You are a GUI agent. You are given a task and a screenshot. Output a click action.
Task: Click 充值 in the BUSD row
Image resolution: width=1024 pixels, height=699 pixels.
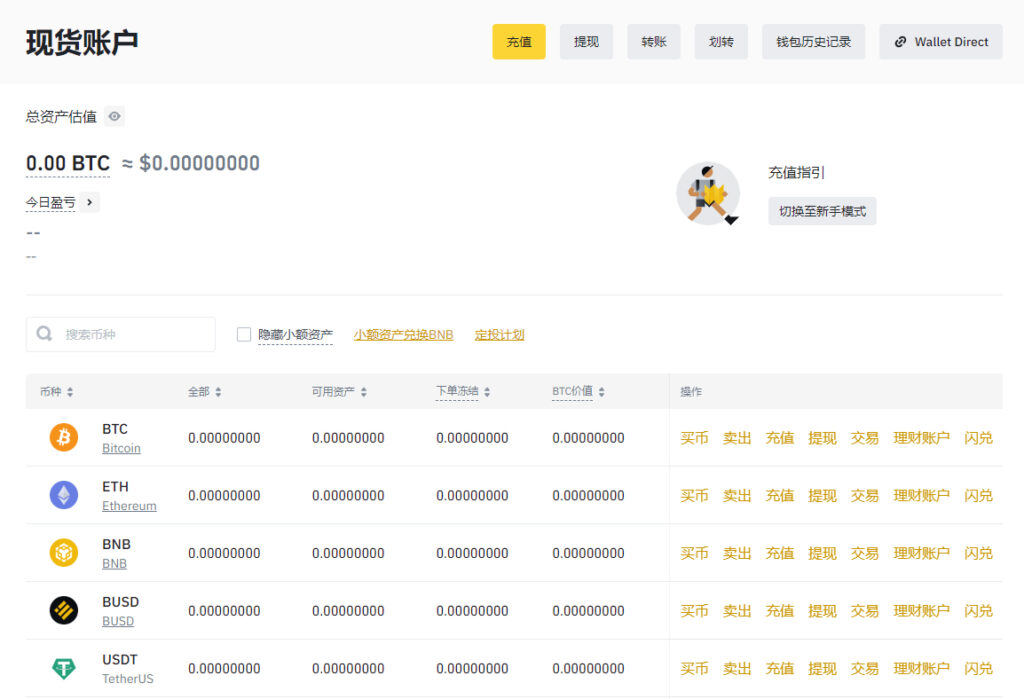pyautogui.click(x=780, y=610)
